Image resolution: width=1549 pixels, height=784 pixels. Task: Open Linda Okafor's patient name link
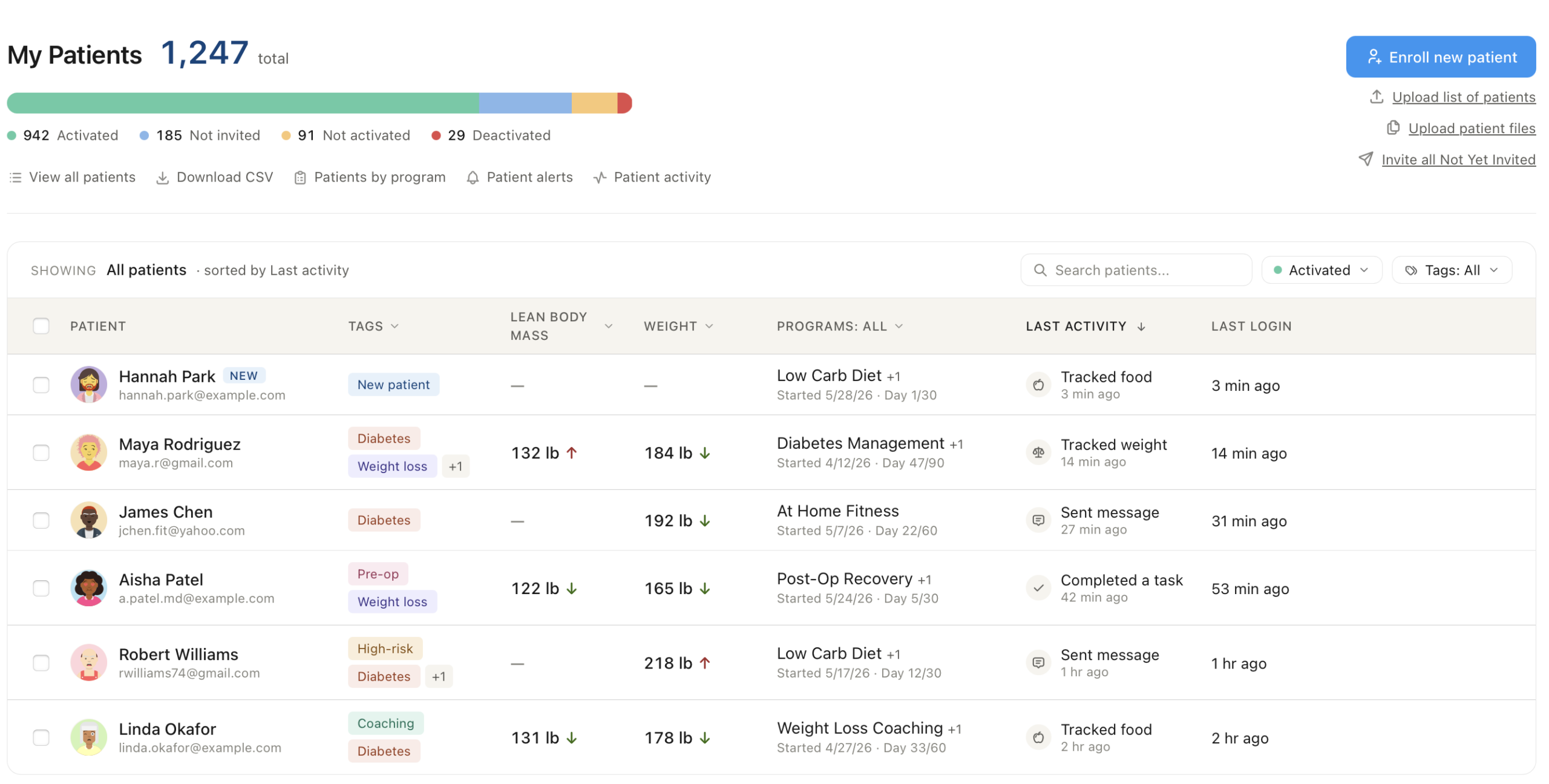point(168,729)
